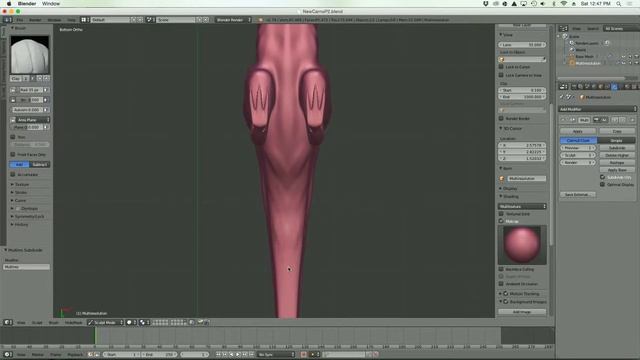The image size is (640, 360).
Task: Open the Help menu in Blender header
Action: pos(71,20)
